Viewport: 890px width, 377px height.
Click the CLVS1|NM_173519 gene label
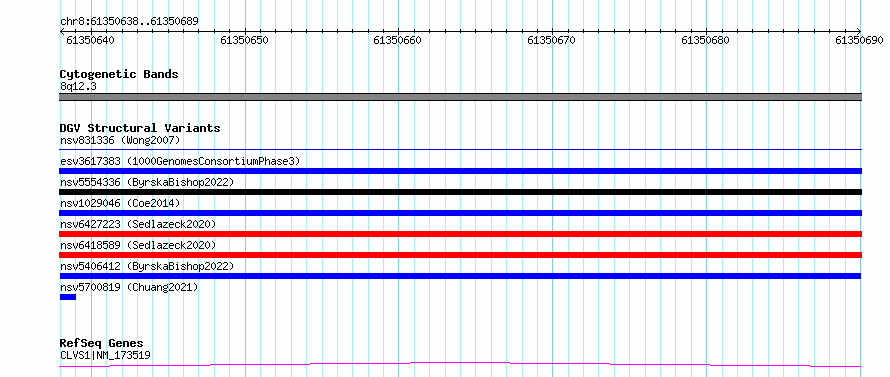point(105,355)
